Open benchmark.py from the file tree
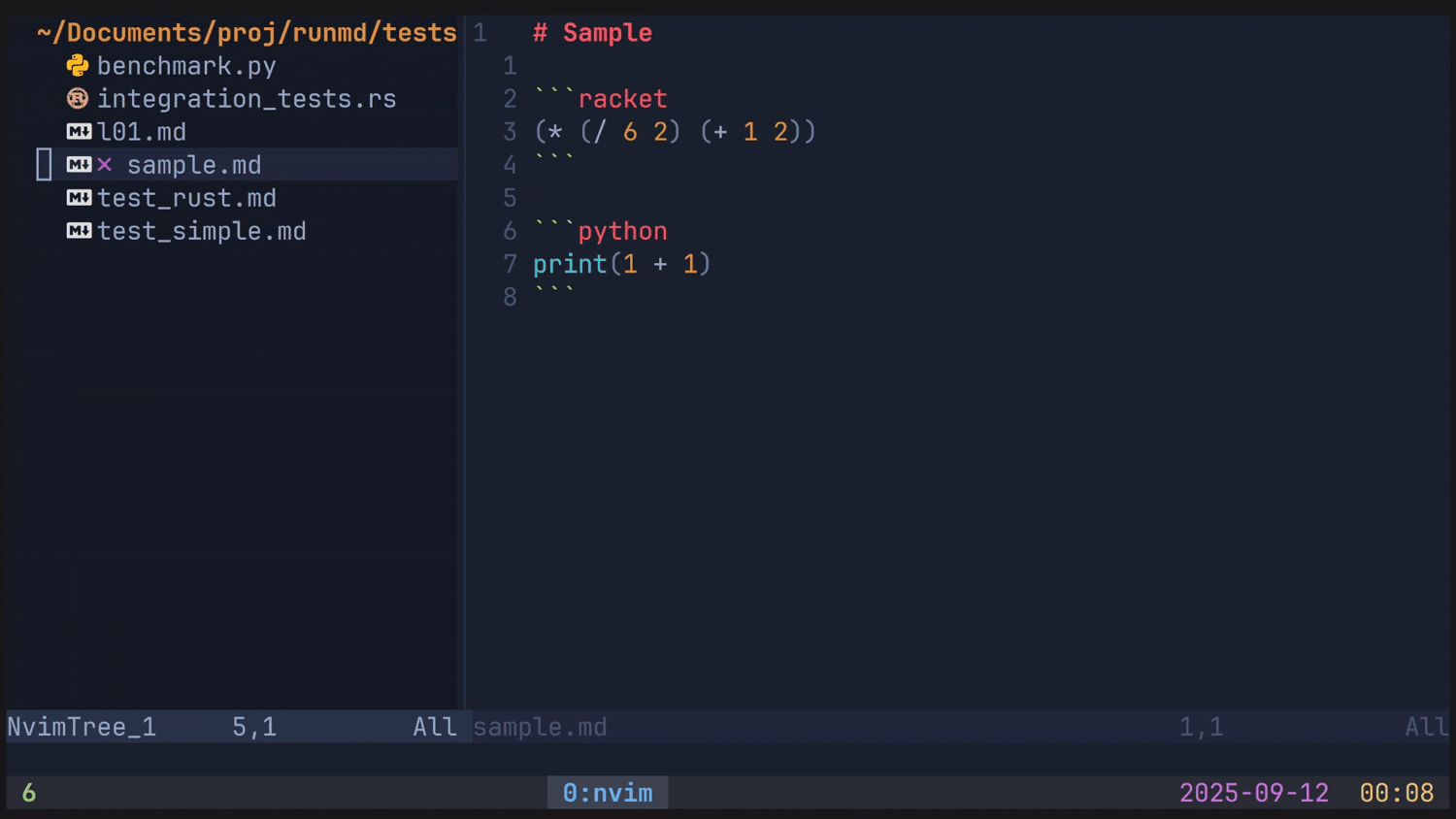This screenshot has width=1456, height=819. click(x=186, y=66)
